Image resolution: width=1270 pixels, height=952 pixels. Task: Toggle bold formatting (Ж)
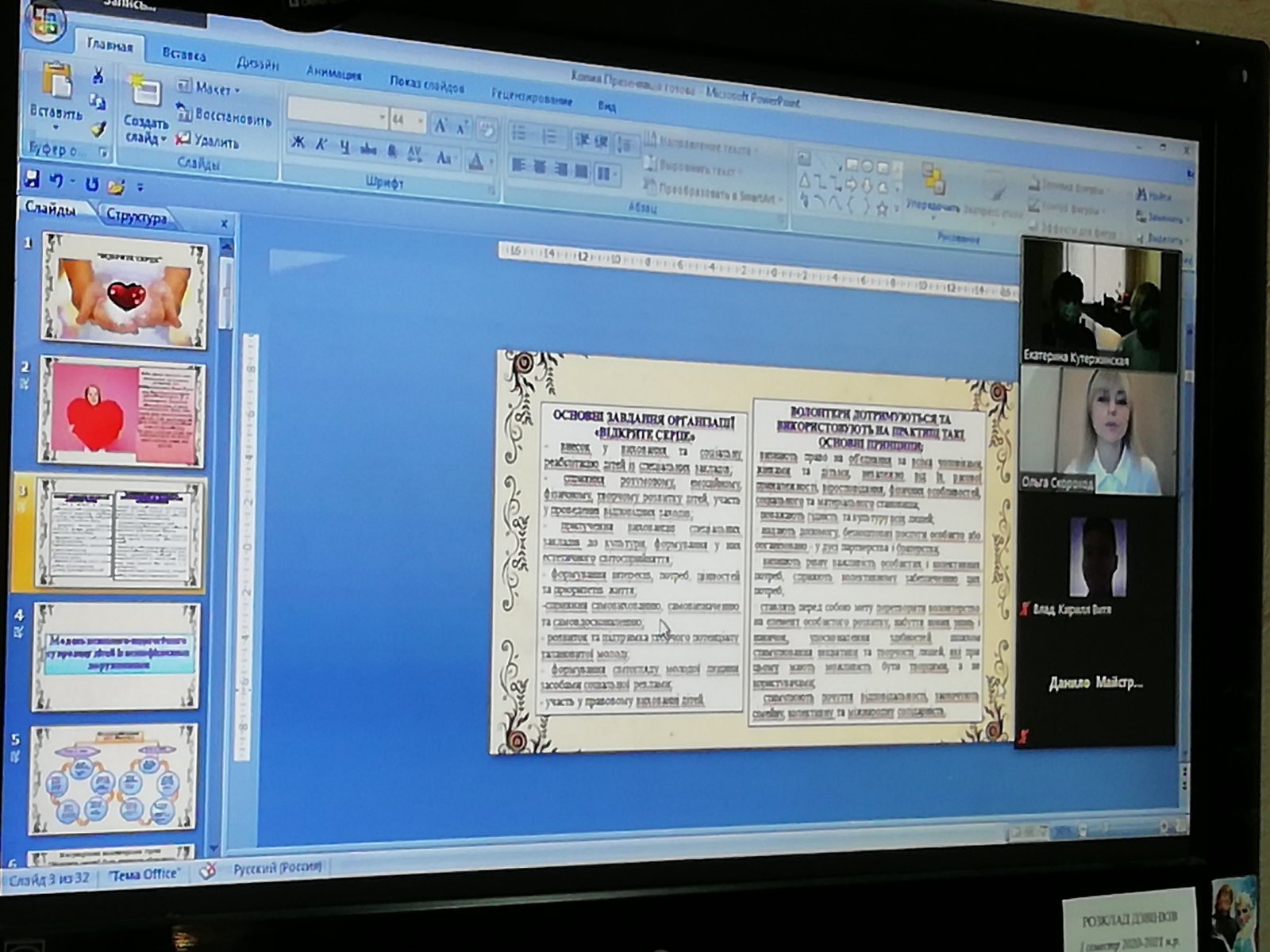coord(298,144)
